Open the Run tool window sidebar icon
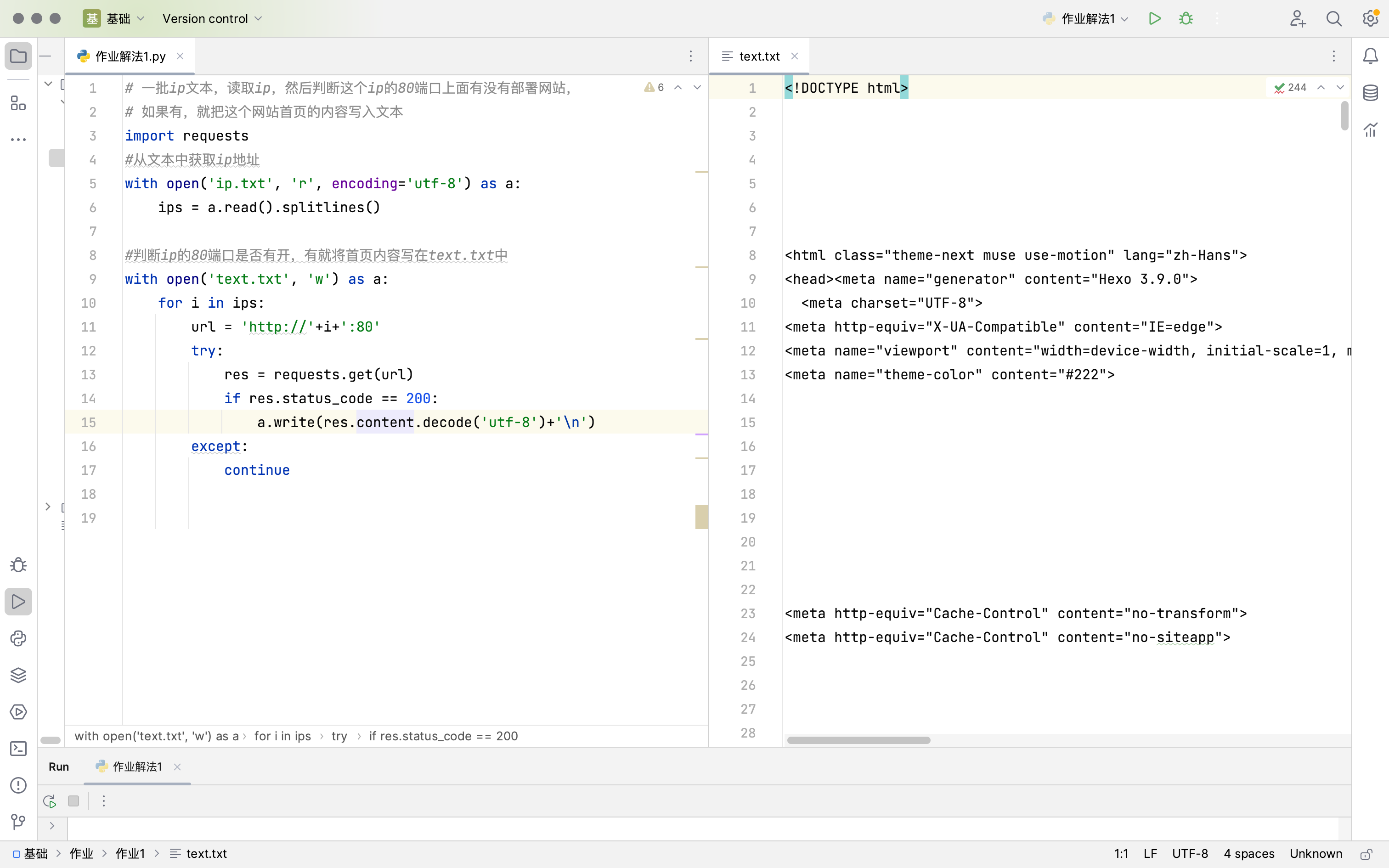 [18, 602]
